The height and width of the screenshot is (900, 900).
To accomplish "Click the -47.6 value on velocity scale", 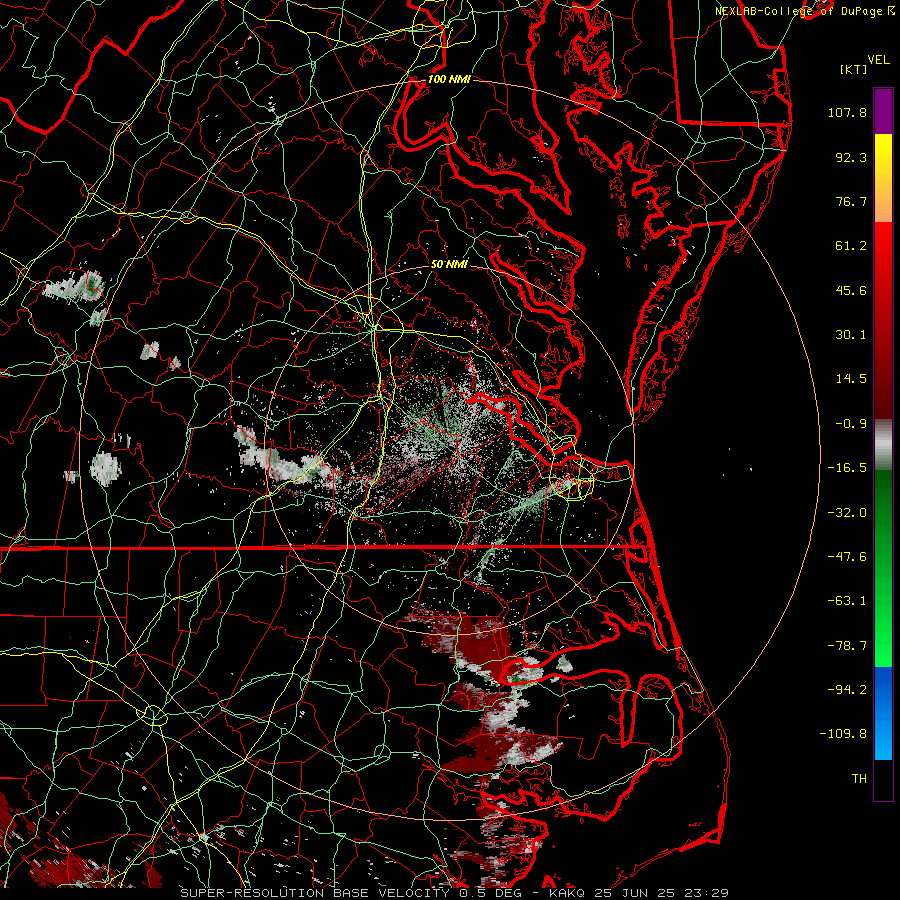I will point(847,557).
